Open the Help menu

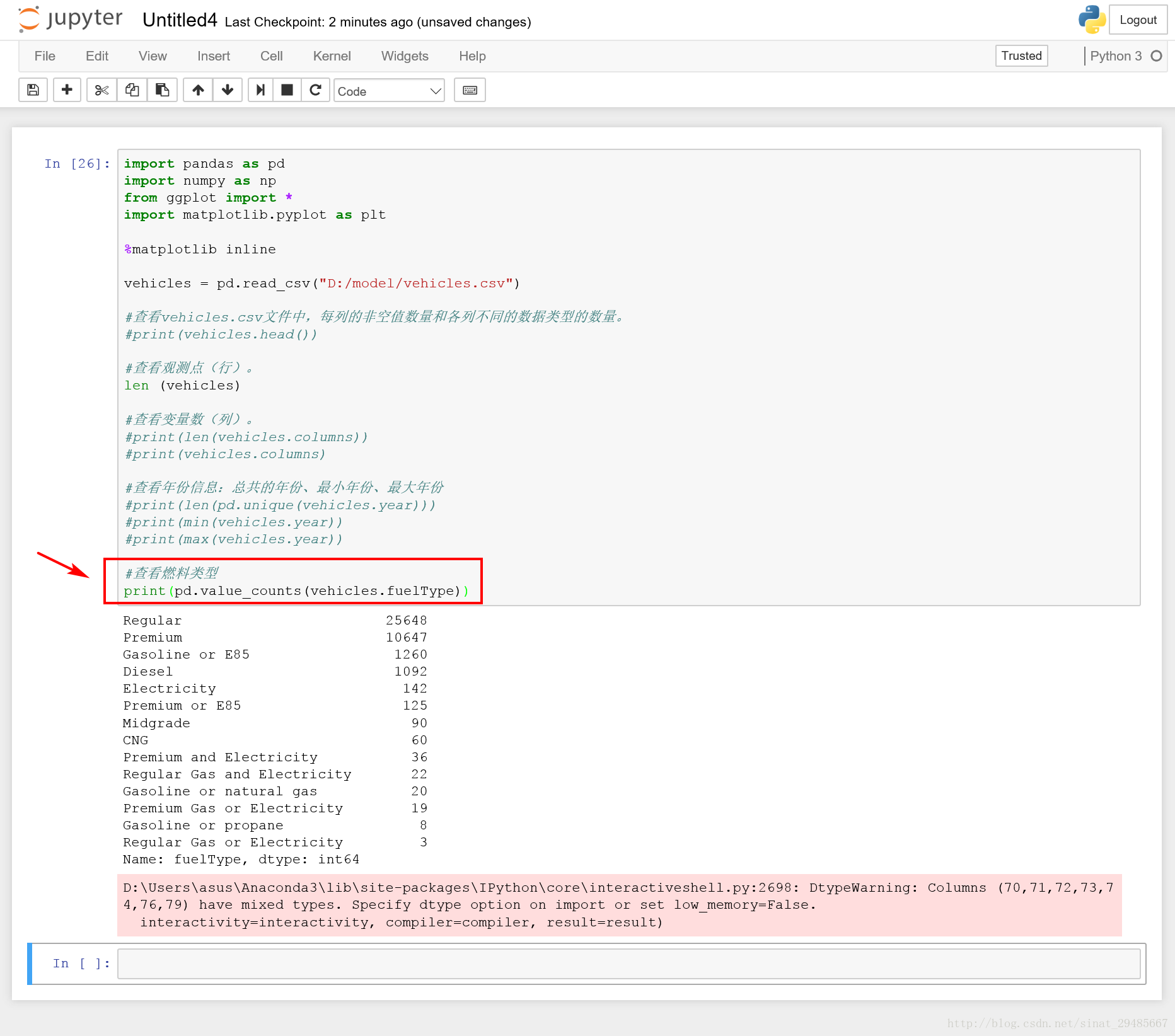[472, 56]
